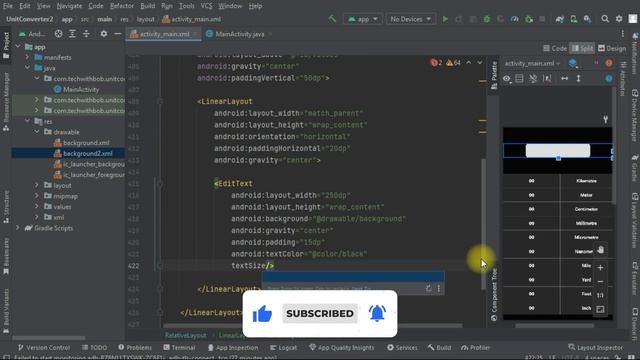Expand the mipmap folder
640x360 pixels.
point(37,196)
